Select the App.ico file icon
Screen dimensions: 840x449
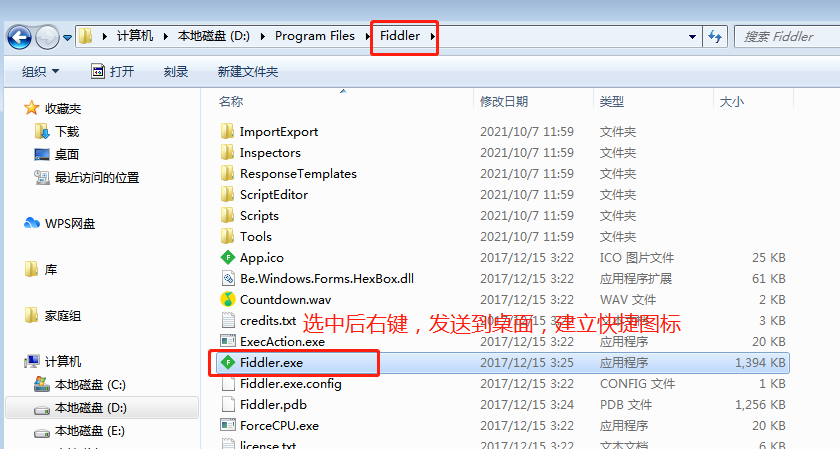[x=228, y=258]
